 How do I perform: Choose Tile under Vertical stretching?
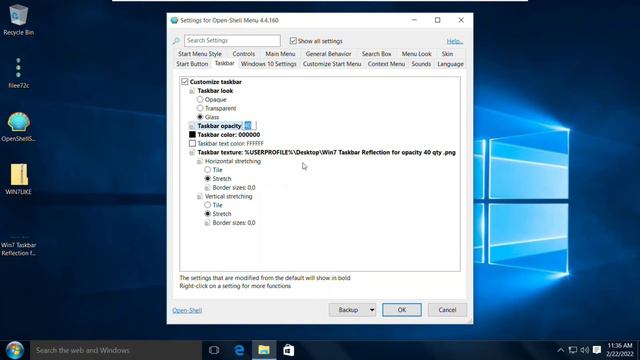(208, 205)
